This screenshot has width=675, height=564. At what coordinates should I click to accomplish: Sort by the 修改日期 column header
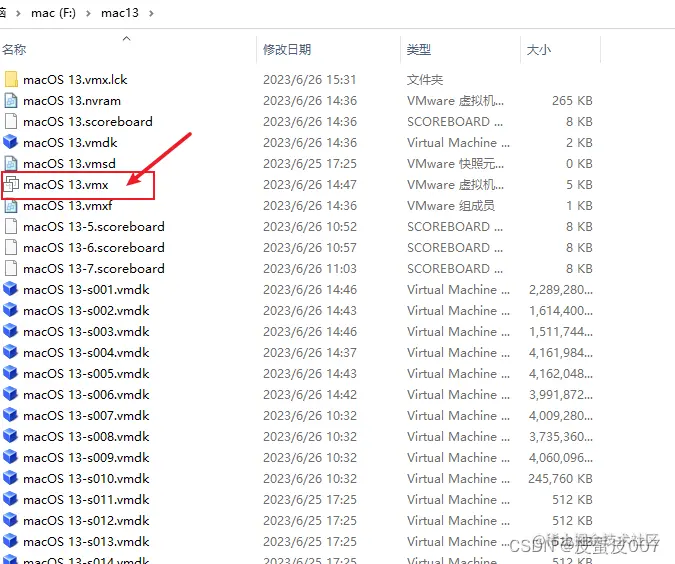pyautogui.click(x=287, y=50)
